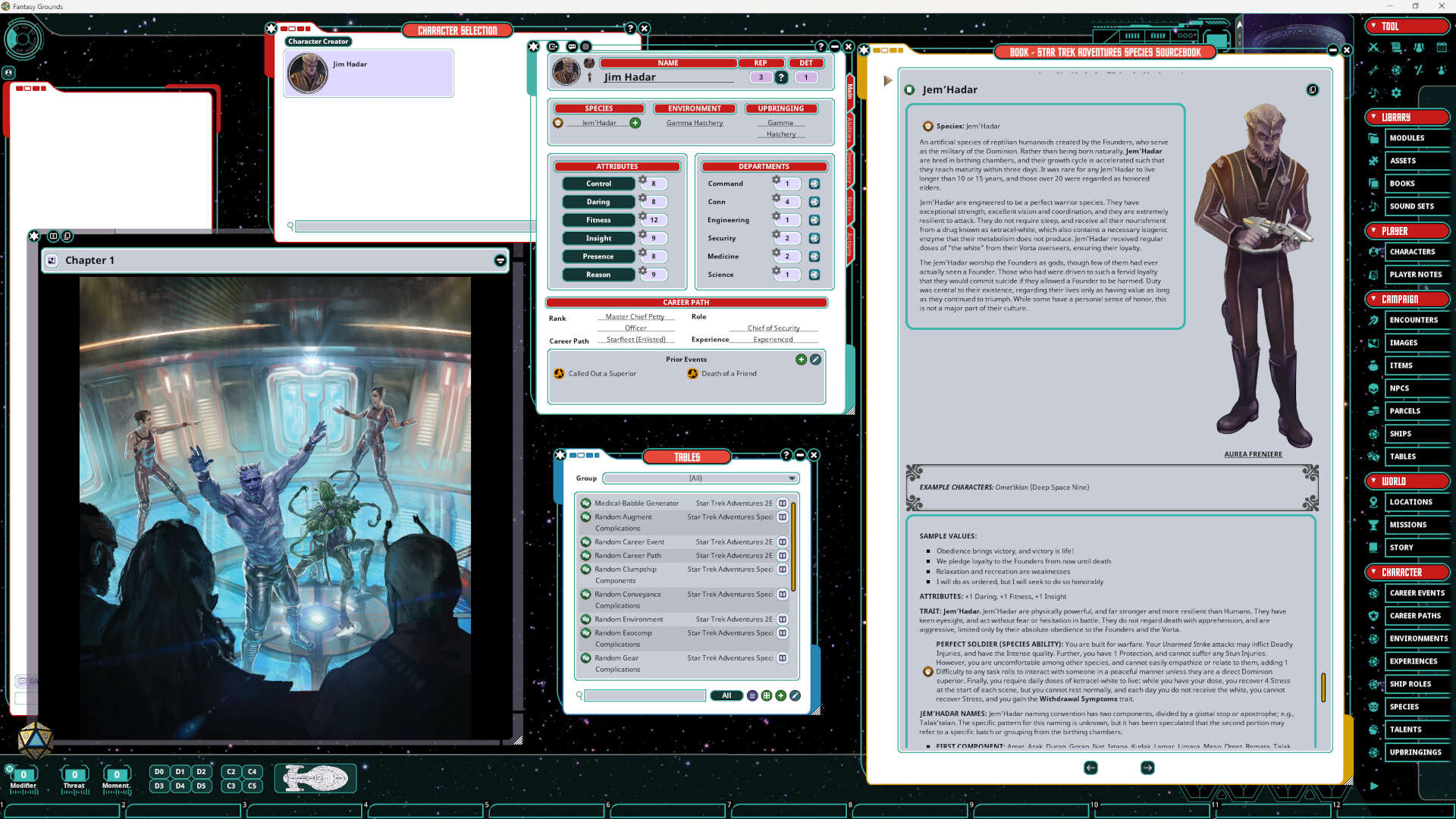
Task: Open the calendar tool icon
Action: (1442, 47)
